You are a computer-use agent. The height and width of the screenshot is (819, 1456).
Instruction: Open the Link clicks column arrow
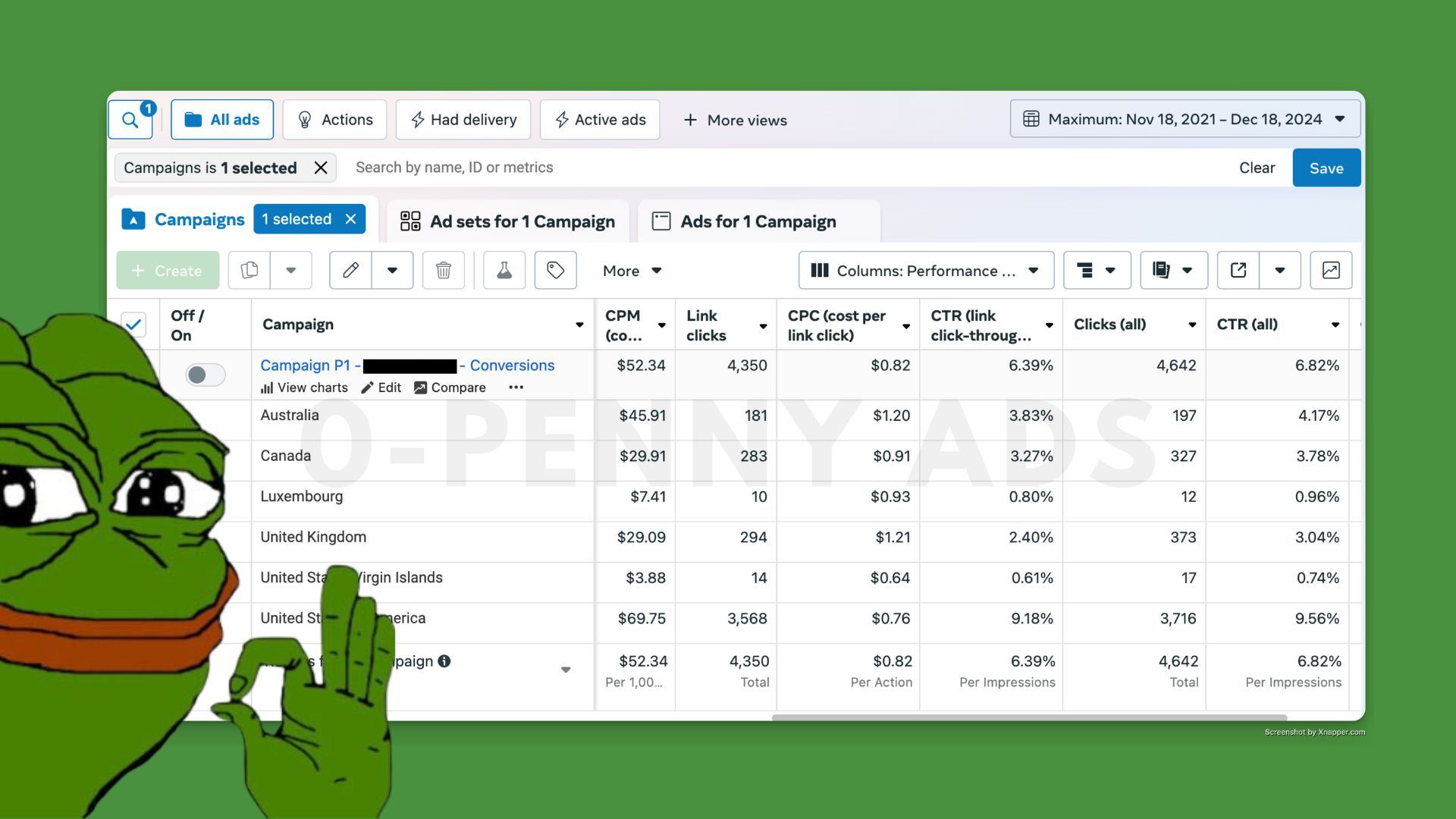[763, 326]
